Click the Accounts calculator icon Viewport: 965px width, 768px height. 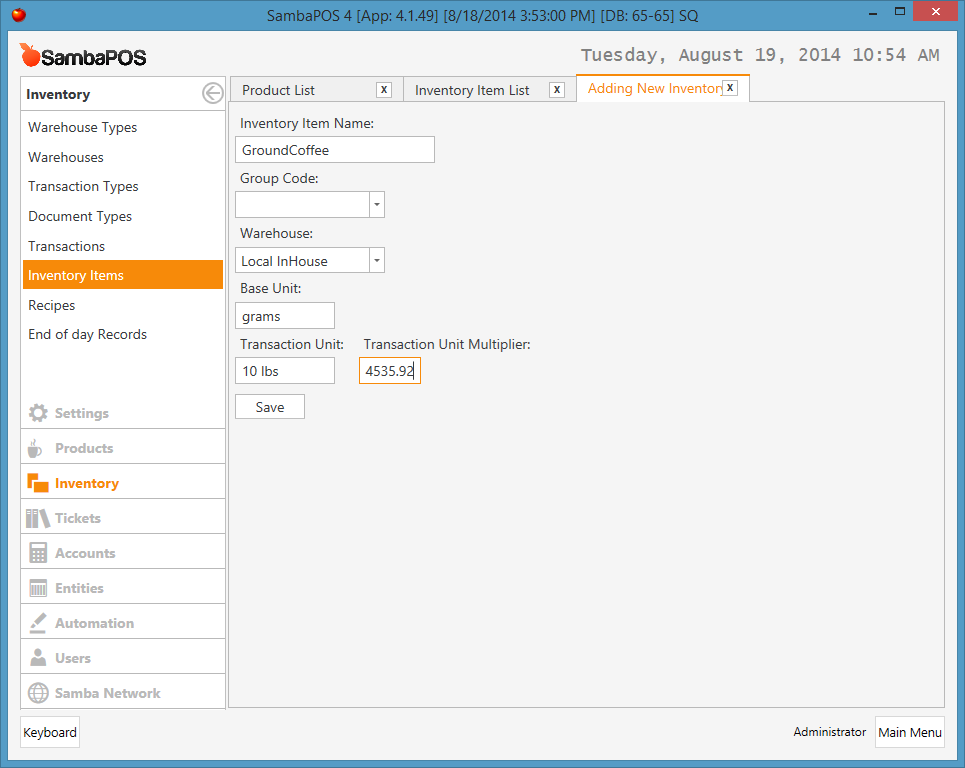pyautogui.click(x=38, y=553)
